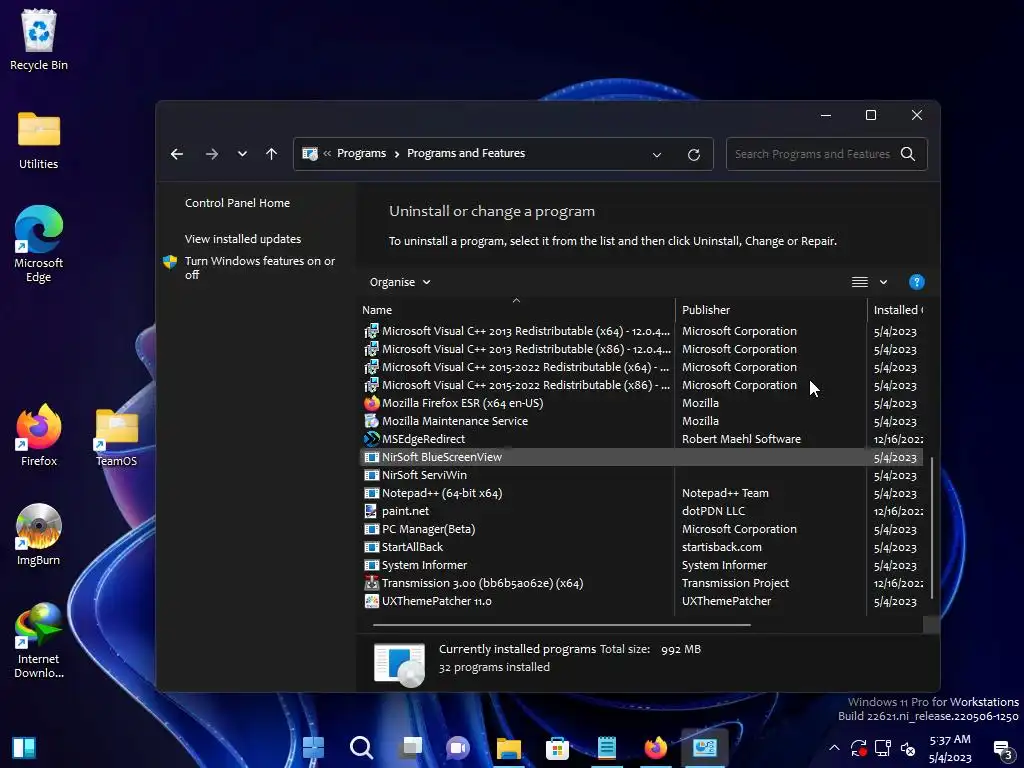
Task: Open taskbar Search
Action: click(x=361, y=747)
